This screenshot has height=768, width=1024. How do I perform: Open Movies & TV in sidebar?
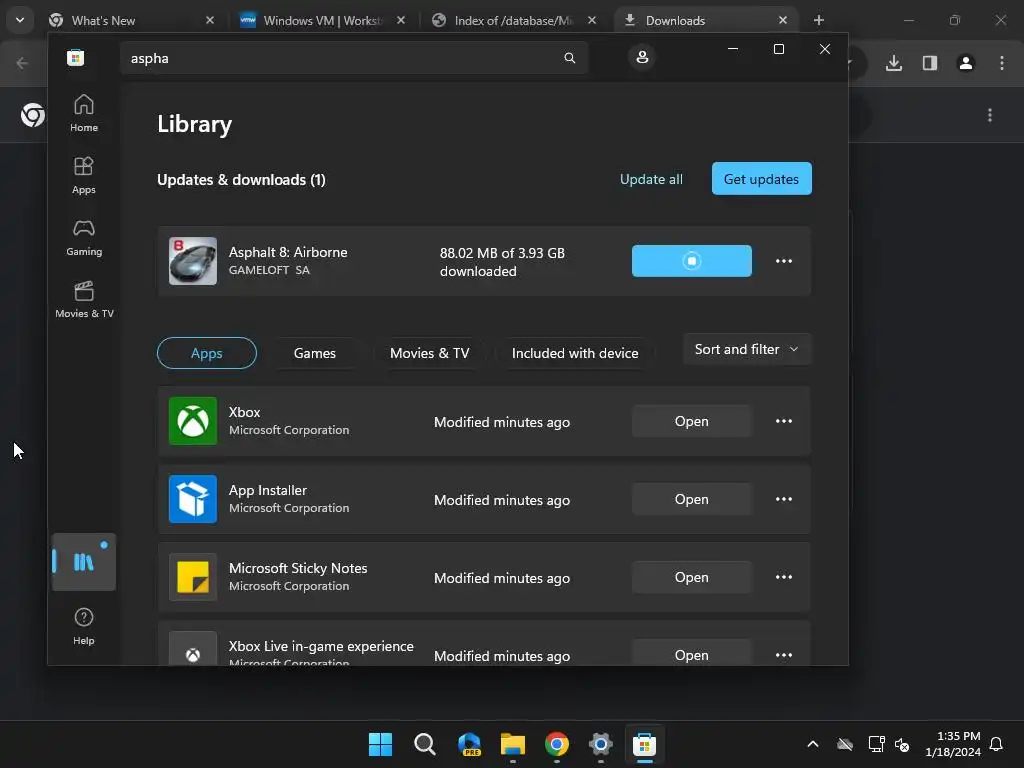click(x=84, y=299)
